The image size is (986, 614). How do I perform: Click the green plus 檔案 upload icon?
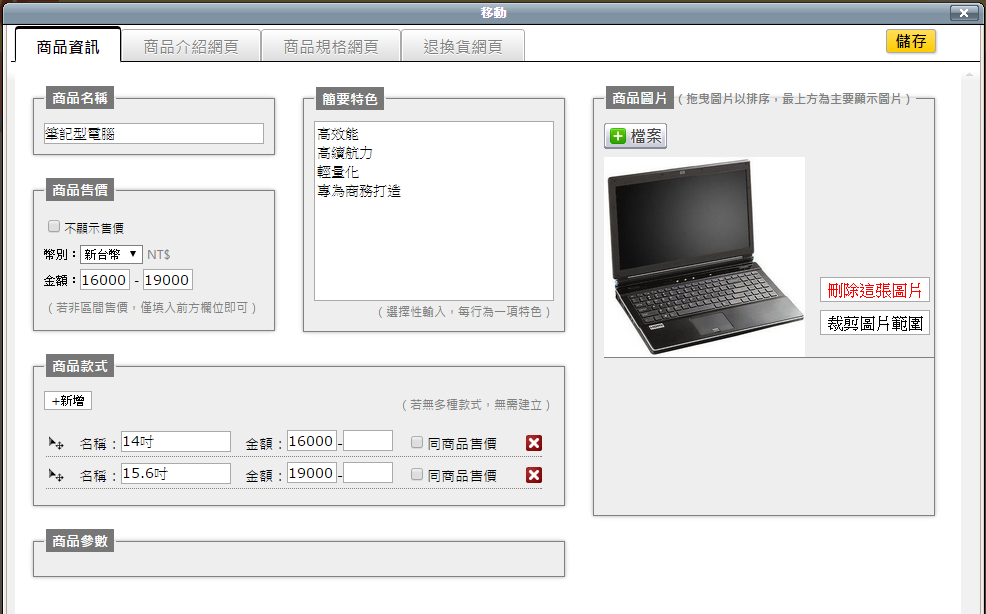point(618,136)
